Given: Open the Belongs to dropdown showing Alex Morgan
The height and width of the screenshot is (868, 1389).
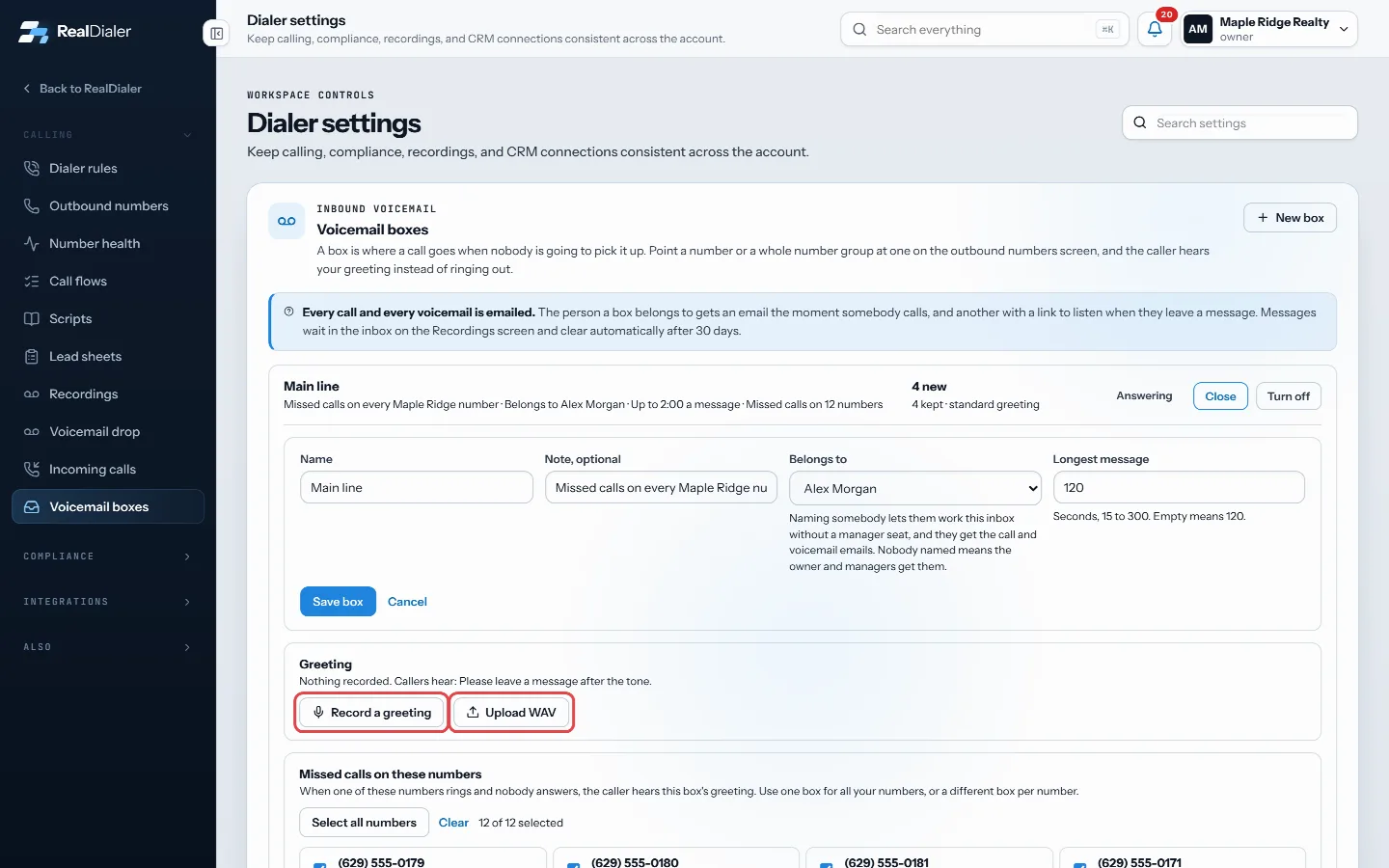Looking at the screenshot, I should click(915, 488).
